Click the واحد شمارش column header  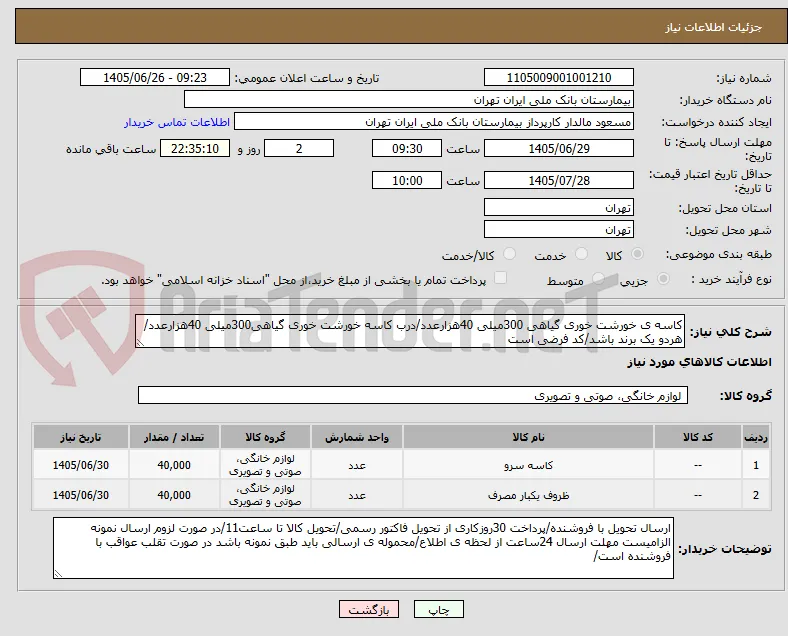point(356,437)
